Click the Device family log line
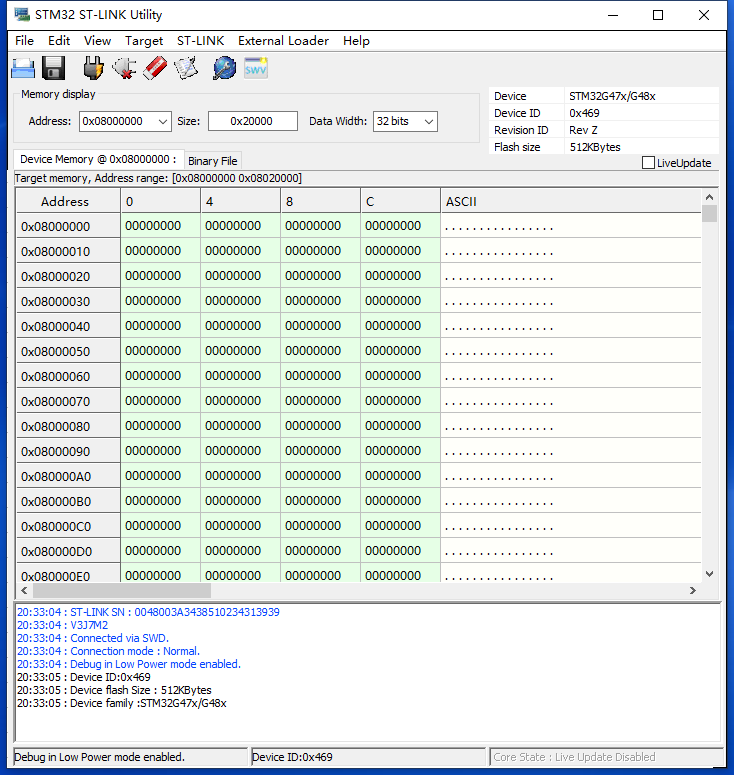The image size is (734, 775). tap(122, 703)
